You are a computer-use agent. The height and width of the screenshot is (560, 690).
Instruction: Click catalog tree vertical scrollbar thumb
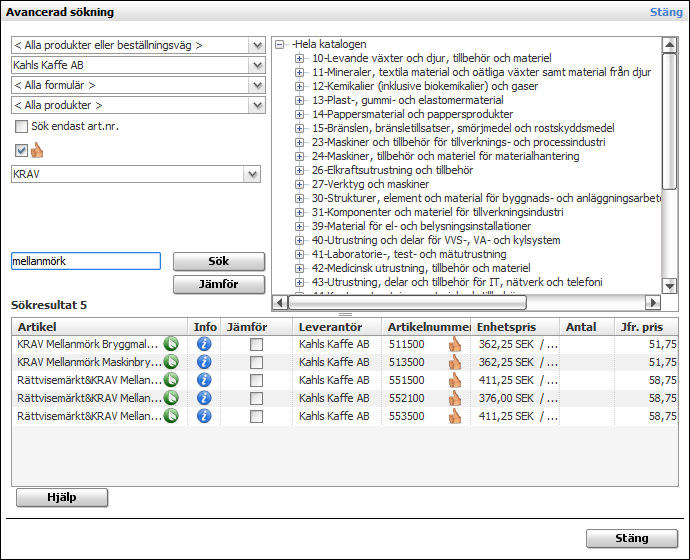(x=669, y=121)
